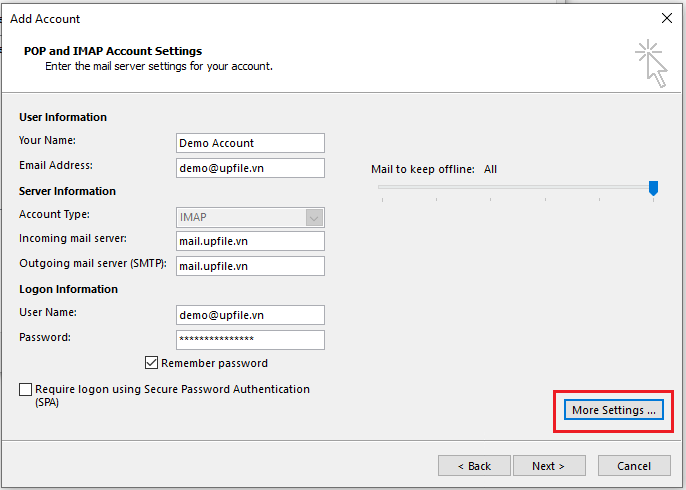This screenshot has width=686, height=490.
Task: Click the More Settings button
Action: (613, 410)
